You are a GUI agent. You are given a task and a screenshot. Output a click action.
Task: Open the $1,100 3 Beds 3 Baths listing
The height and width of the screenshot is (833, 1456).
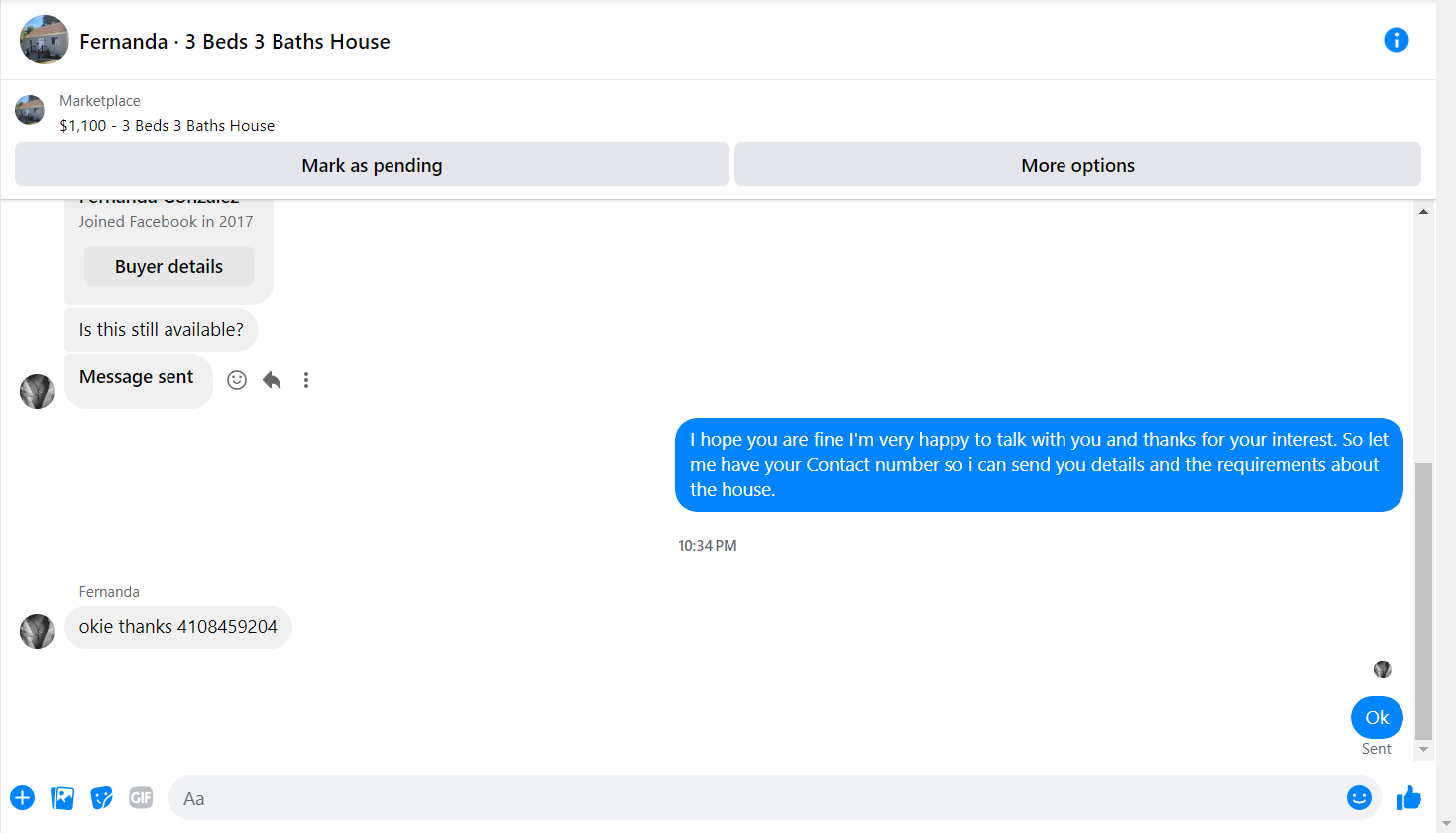[x=167, y=125]
